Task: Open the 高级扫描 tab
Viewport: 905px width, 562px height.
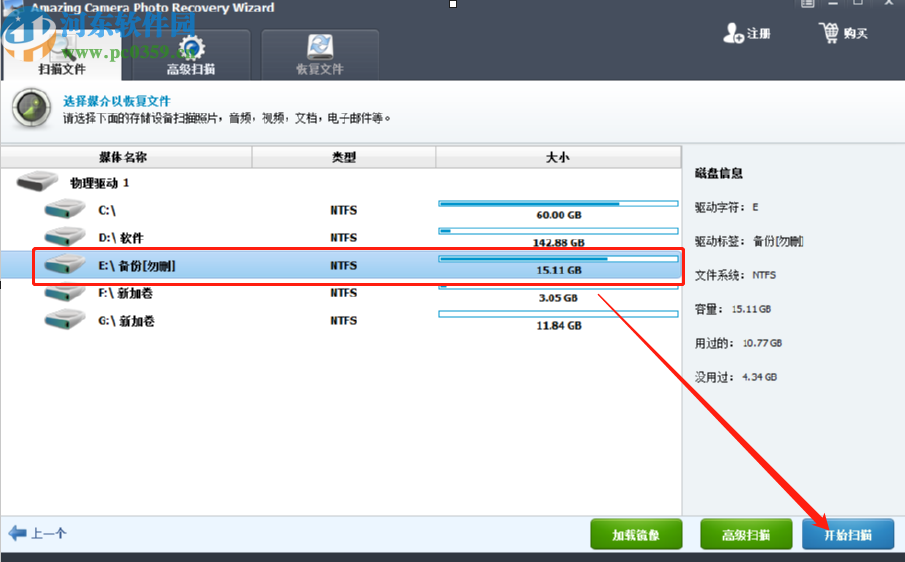Action: [x=191, y=55]
